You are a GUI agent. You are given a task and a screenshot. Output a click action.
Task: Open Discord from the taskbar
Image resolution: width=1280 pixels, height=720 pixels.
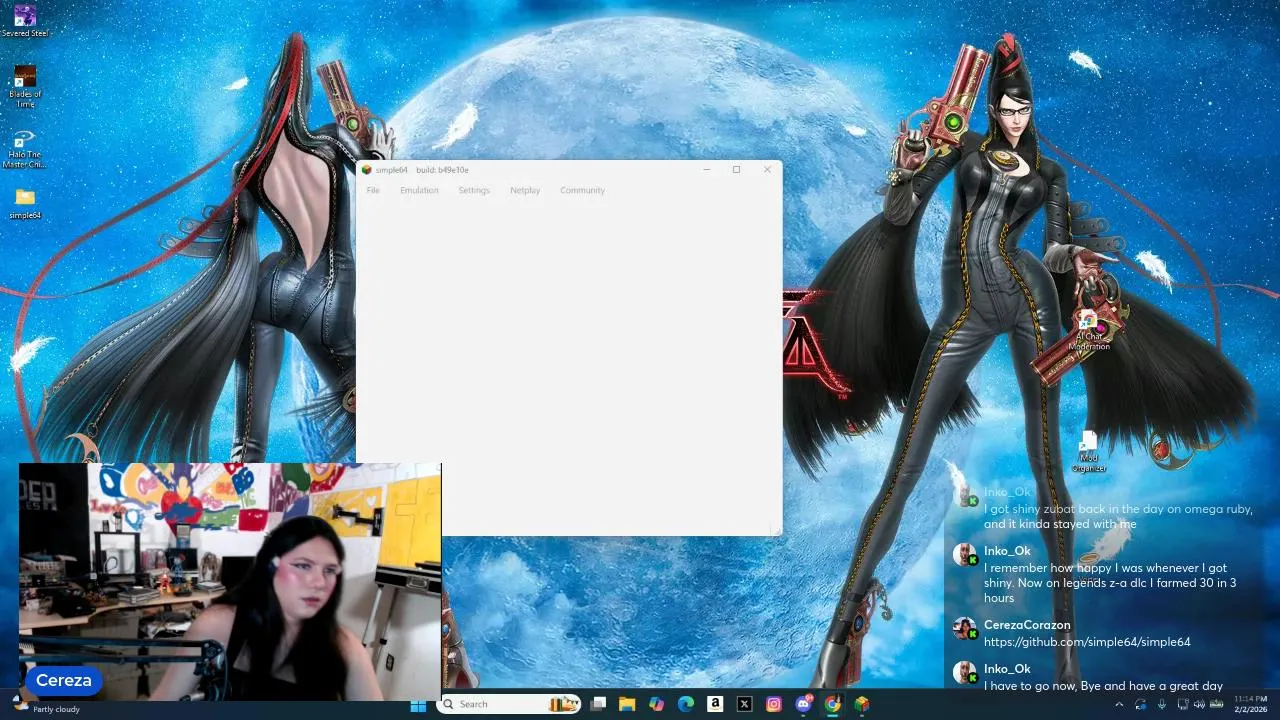point(803,704)
